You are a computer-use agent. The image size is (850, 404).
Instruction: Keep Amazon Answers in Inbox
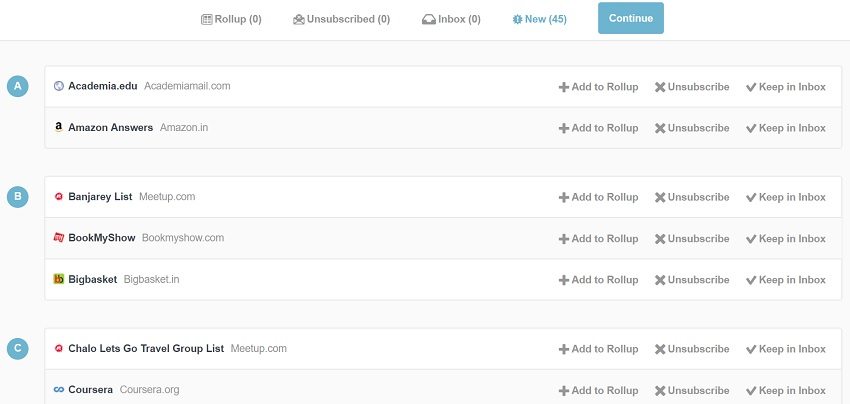point(786,128)
